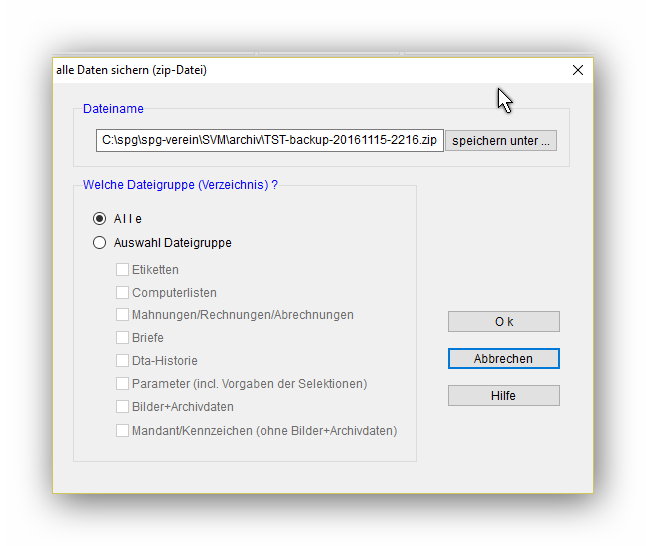Click the backup zip file path field
This screenshot has width=646, height=546.
[x=269, y=140]
